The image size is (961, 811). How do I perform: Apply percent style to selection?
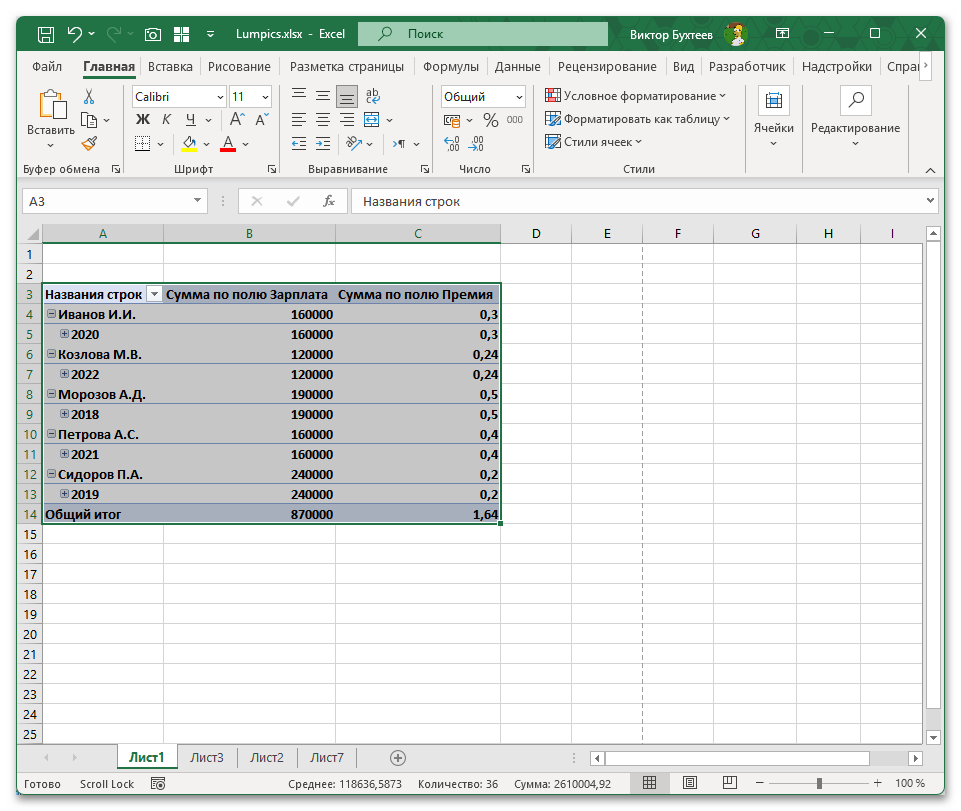click(490, 120)
